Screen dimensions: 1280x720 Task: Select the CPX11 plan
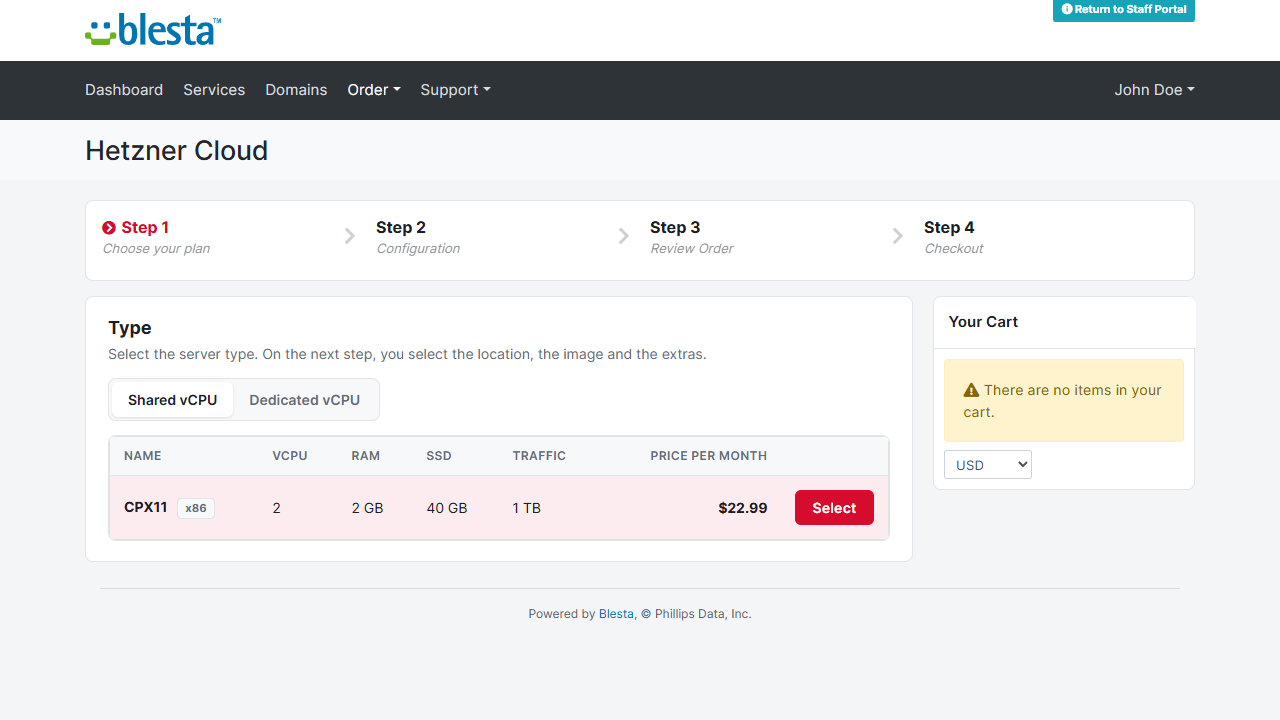point(834,507)
